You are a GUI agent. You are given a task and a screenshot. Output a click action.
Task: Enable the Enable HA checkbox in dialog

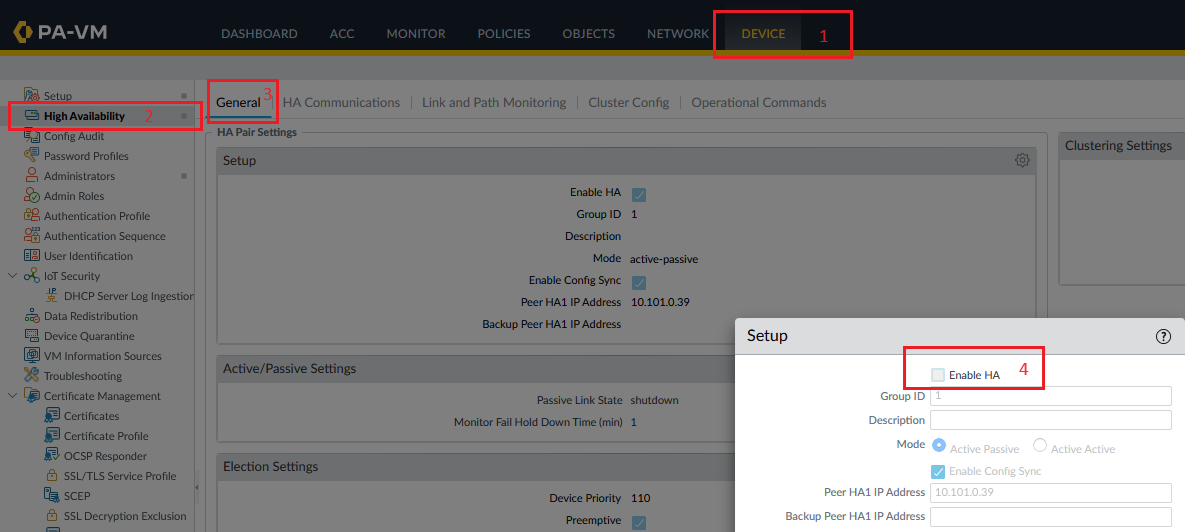pyautogui.click(x=938, y=375)
